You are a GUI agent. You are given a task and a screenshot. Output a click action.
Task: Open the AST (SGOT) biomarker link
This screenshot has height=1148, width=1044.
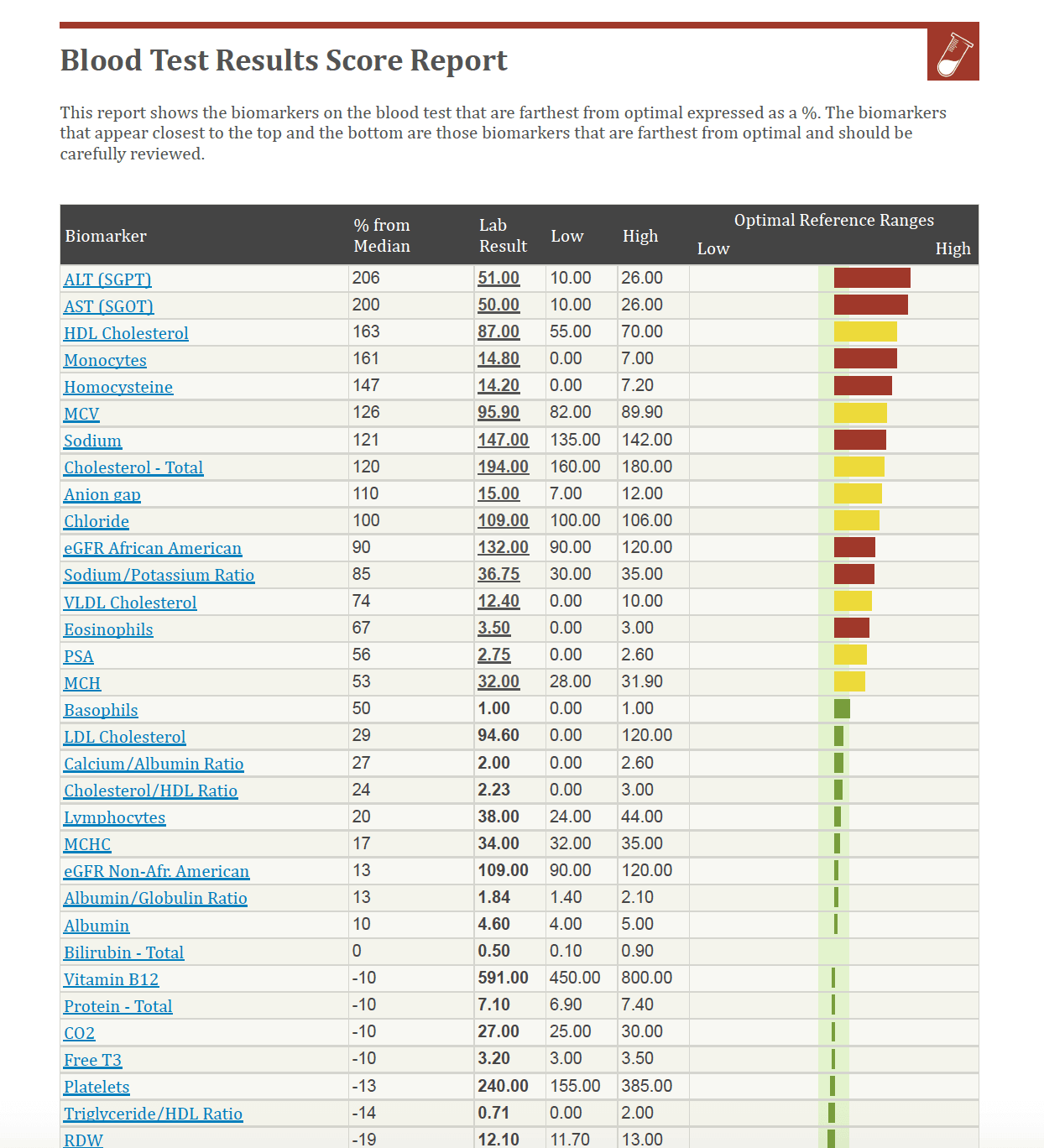108,306
